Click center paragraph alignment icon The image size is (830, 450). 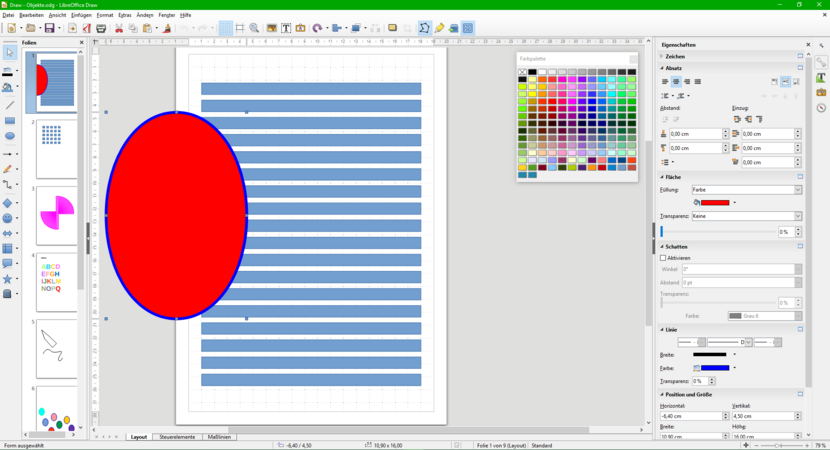coord(676,81)
